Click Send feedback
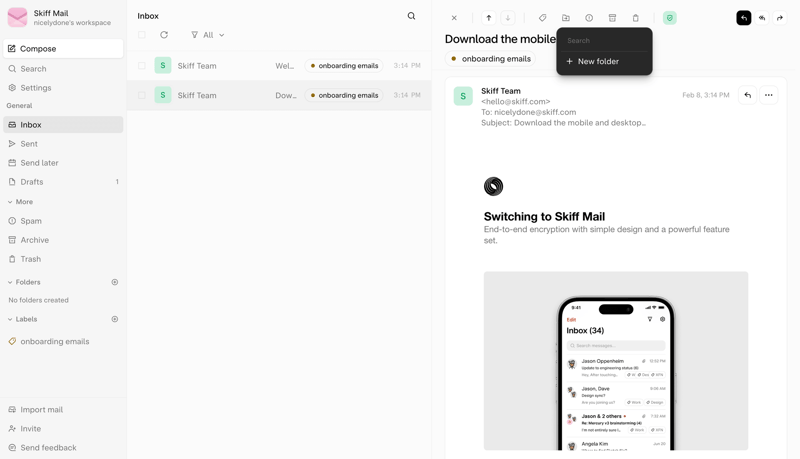Viewport: 800px width, 459px height. pos(63,448)
